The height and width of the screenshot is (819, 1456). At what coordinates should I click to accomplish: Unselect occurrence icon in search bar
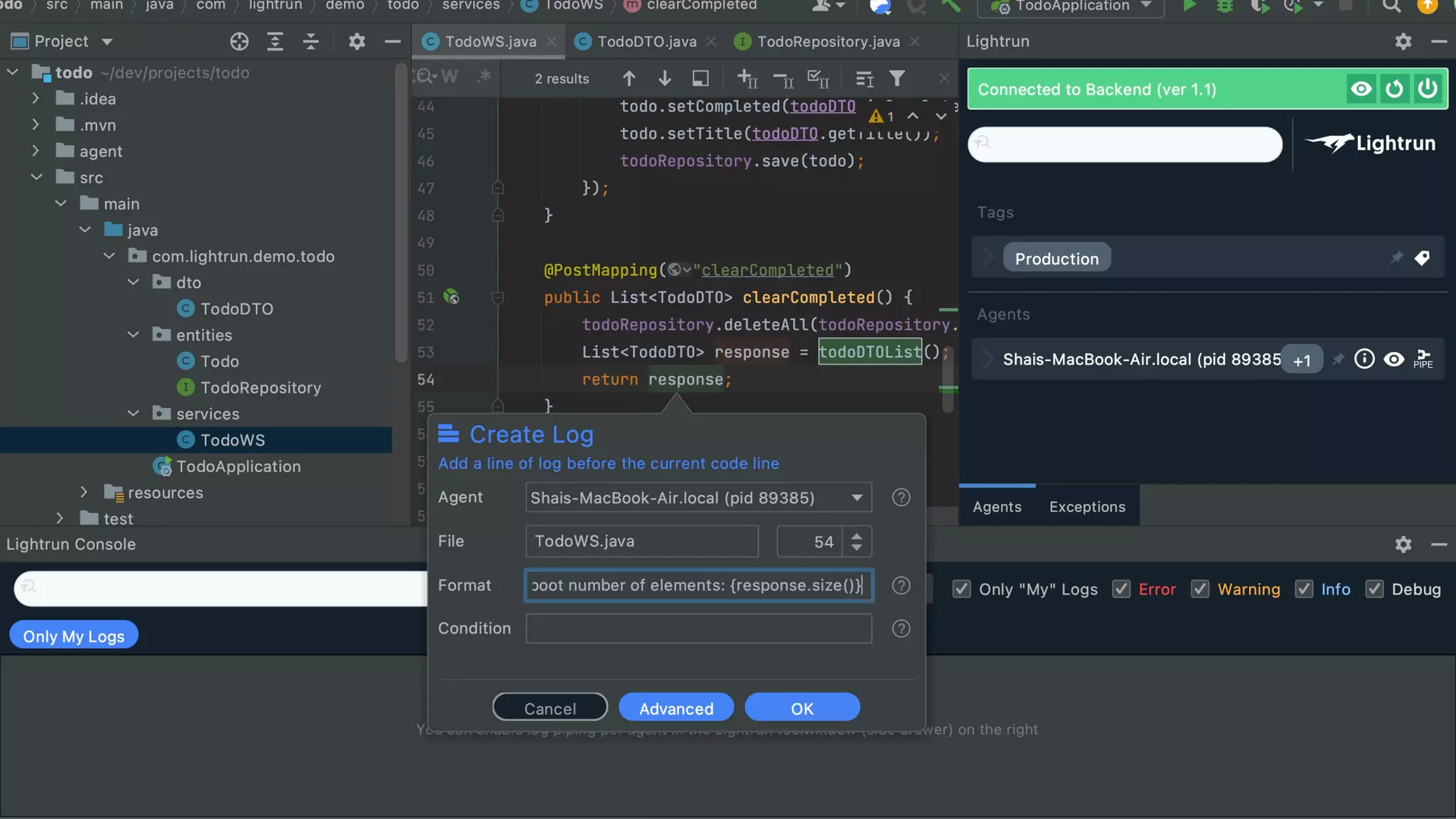(x=783, y=80)
